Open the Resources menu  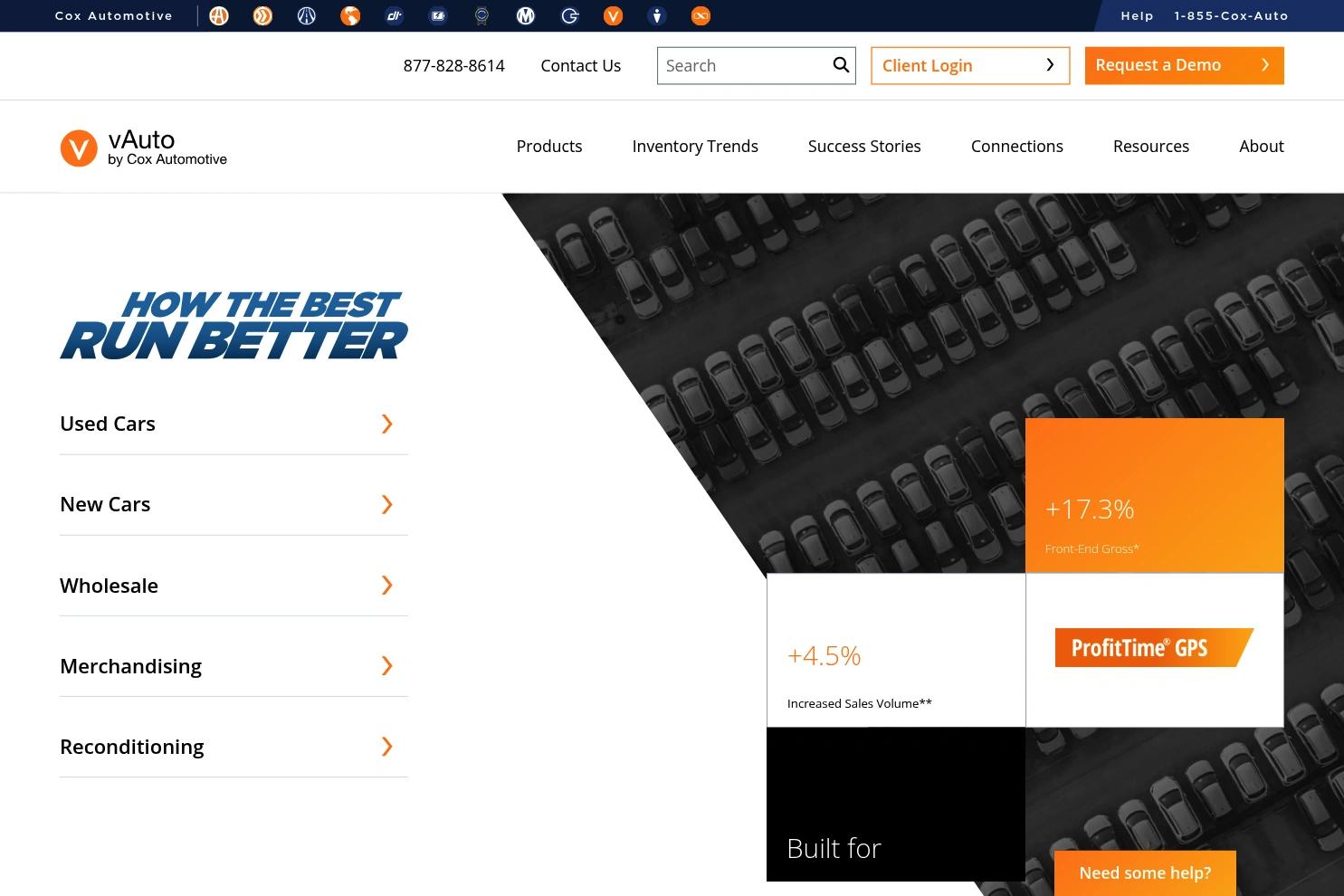point(1151,146)
